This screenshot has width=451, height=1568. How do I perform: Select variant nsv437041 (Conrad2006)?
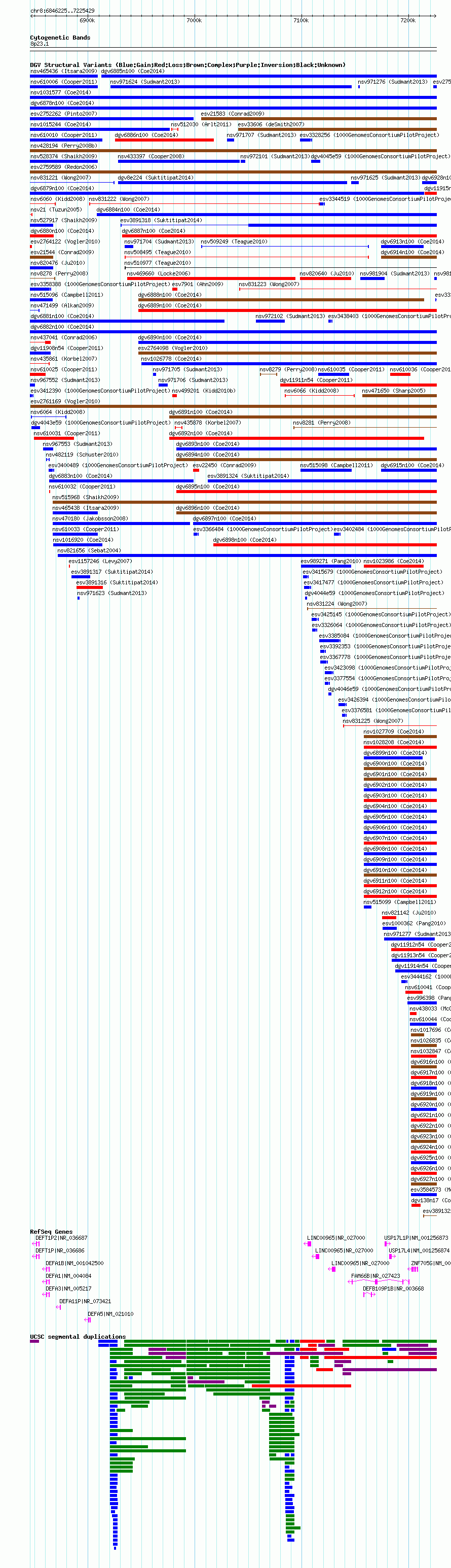pyautogui.click(x=64, y=337)
